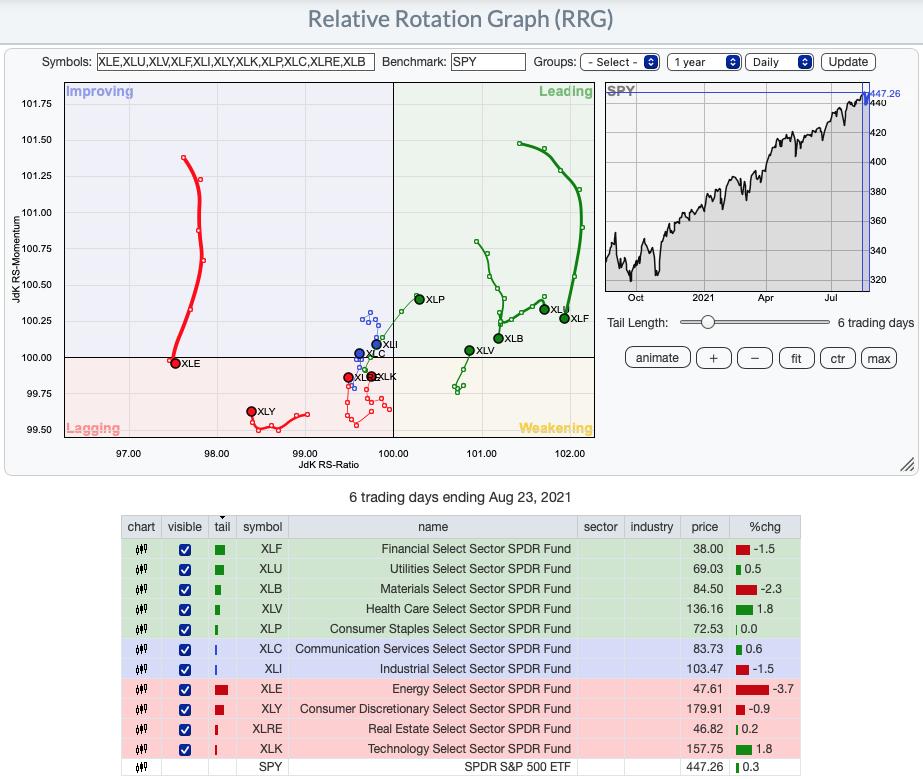
Task: Click the XLE red tail swatch
Action: (221, 690)
